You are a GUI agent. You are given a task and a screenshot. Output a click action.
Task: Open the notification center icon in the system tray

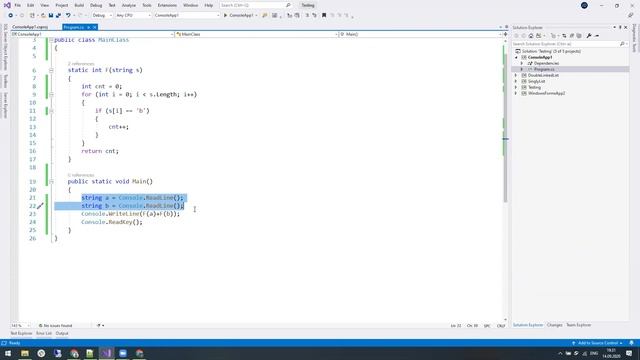629,353
